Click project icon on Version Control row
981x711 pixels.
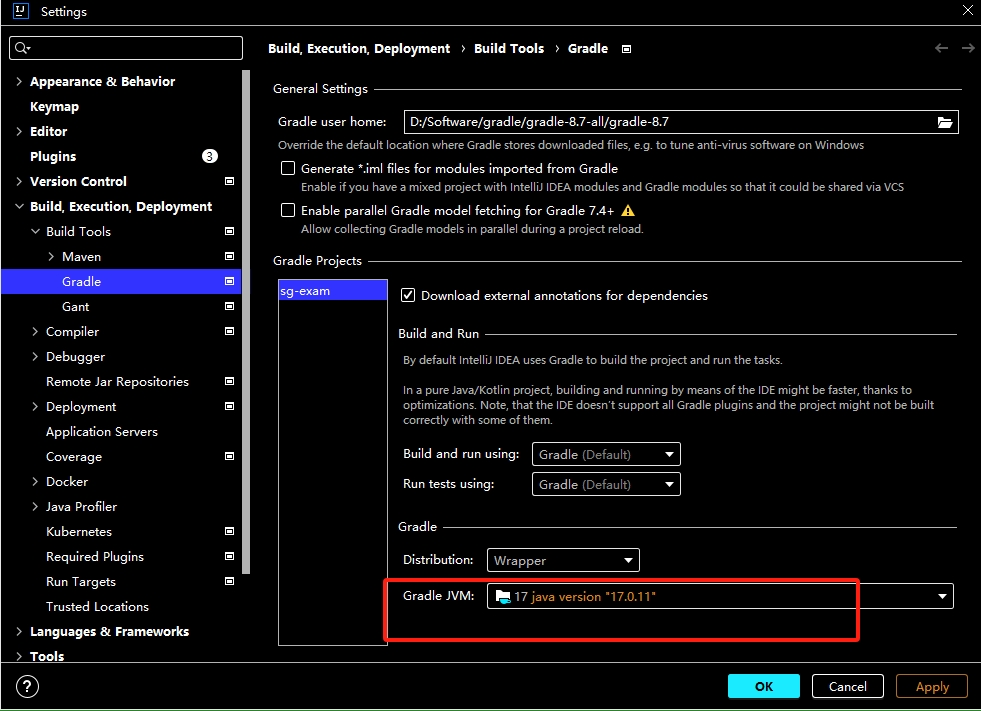[230, 181]
